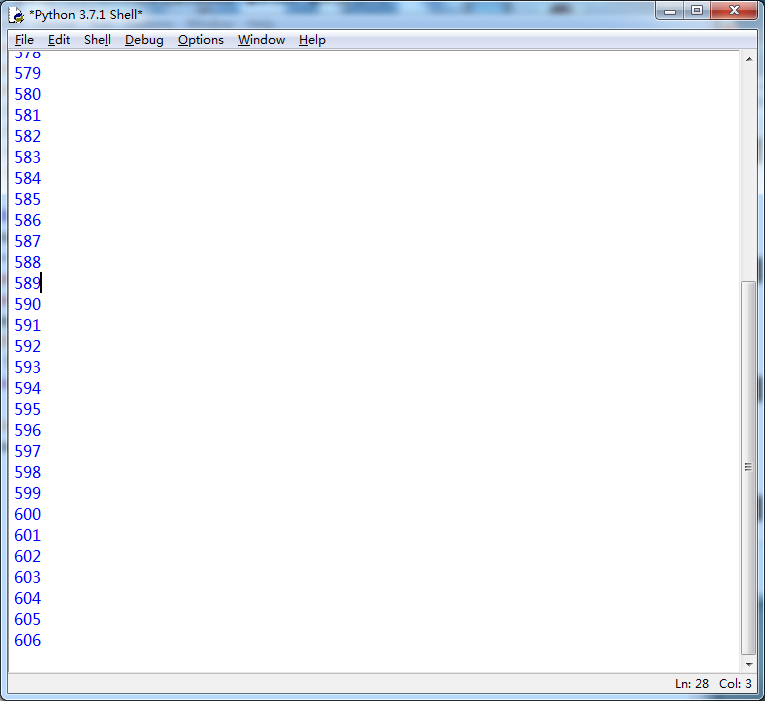The height and width of the screenshot is (701, 765).
Task: Click the output line 590
Action: point(28,304)
